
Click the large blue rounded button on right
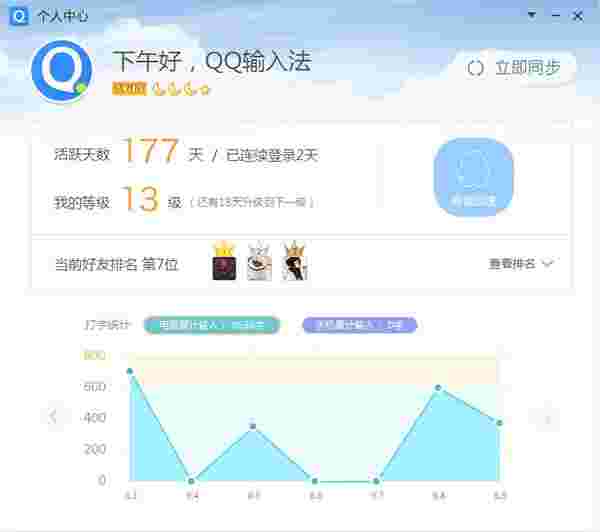coord(473,177)
